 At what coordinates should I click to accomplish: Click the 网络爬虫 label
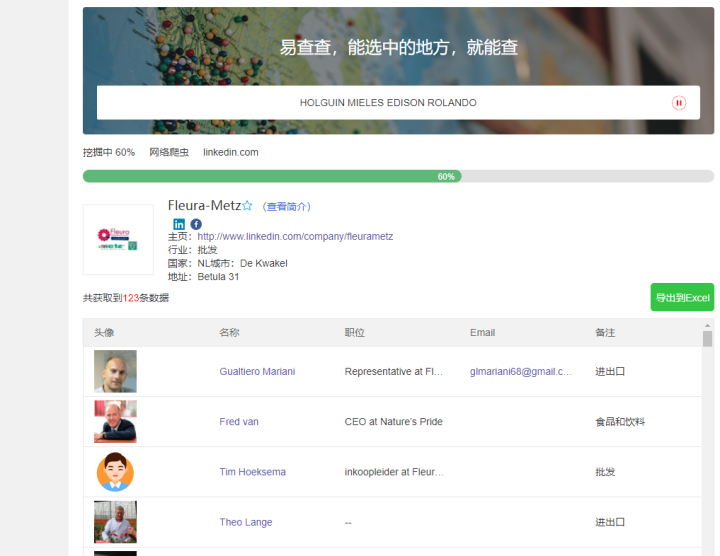pyautogui.click(x=169, y=152)
